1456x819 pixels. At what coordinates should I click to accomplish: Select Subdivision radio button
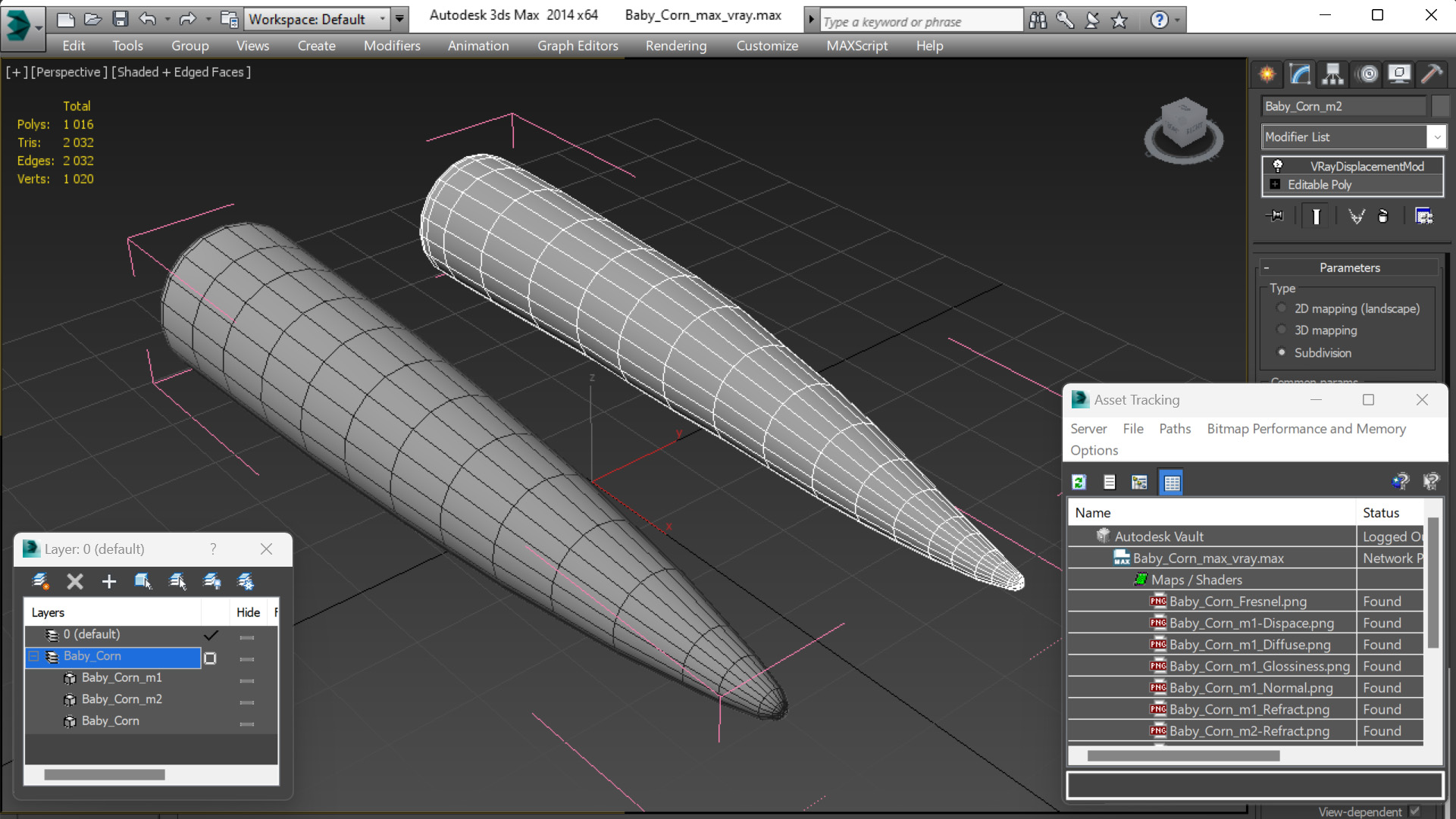pos(1282,352)
